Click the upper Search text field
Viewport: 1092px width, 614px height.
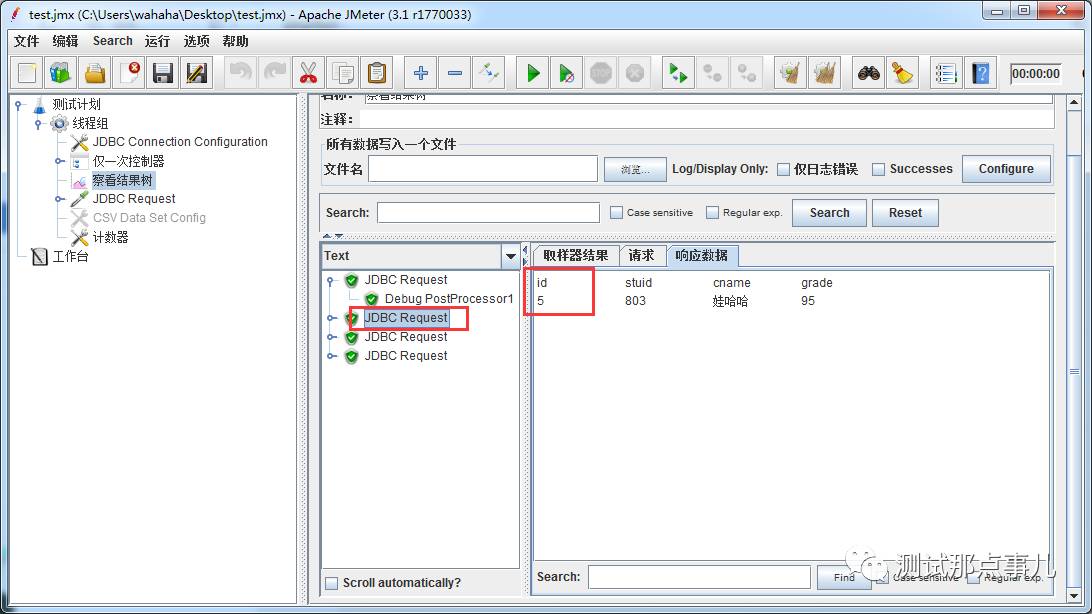click(488, 212)
